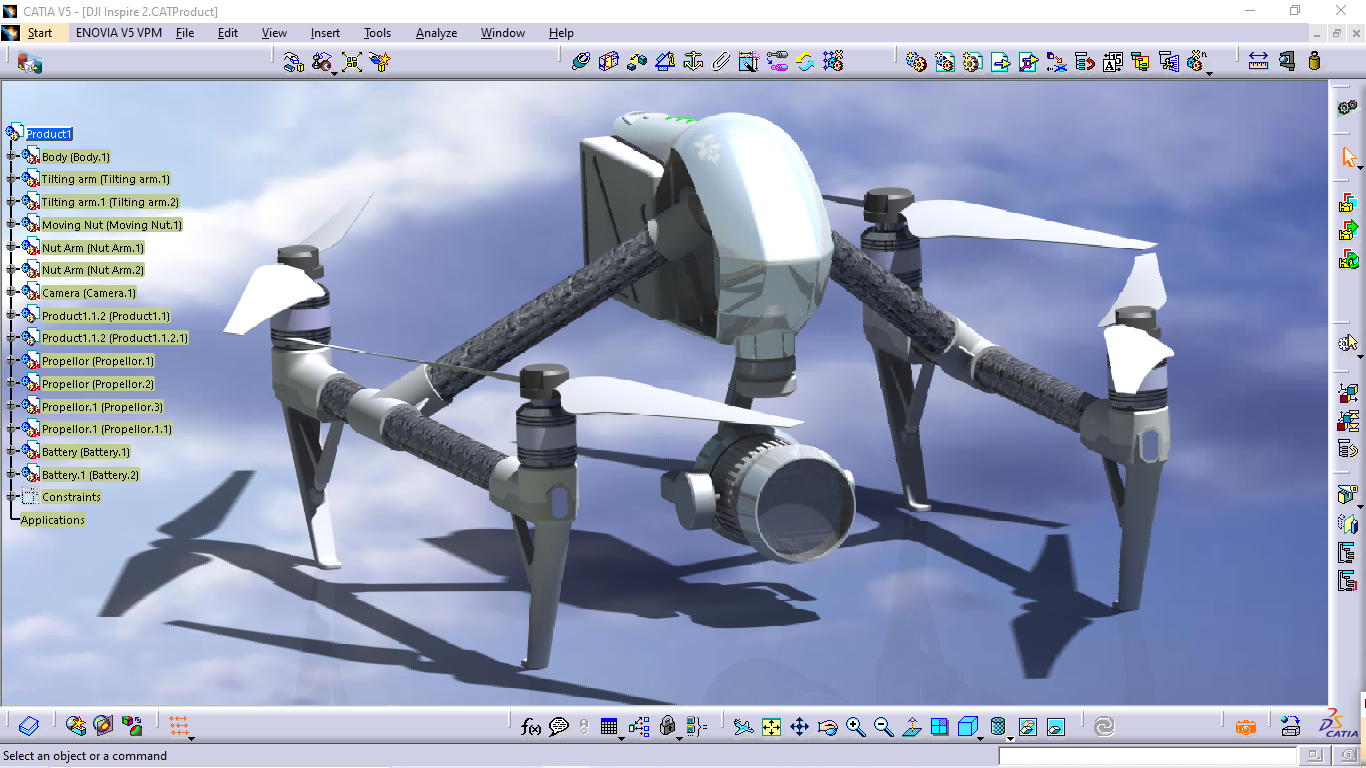The image size is (1366, 768).
Task: Select Battery (Battery.1) in the tree
Action: coord(85,452)
